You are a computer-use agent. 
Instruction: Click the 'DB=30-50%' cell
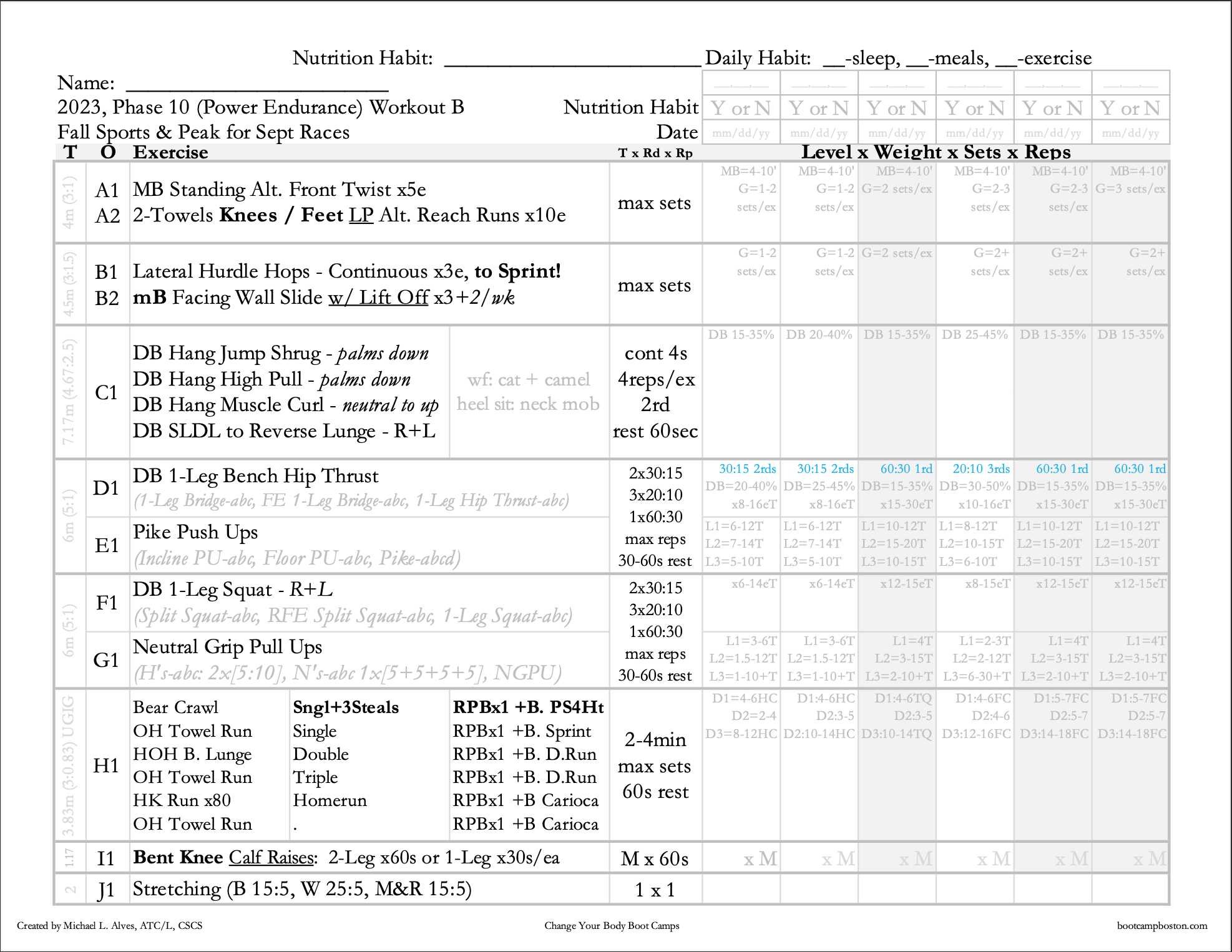[x=975, y=486]
